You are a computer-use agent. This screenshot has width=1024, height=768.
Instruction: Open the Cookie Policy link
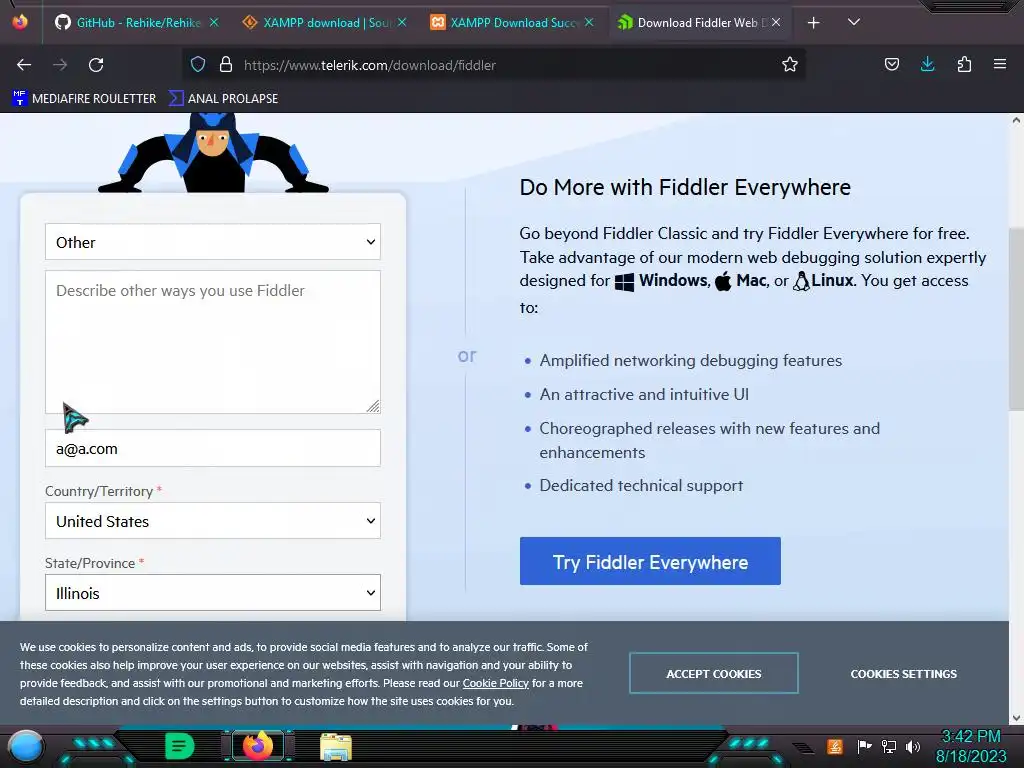tap(496, 683)
